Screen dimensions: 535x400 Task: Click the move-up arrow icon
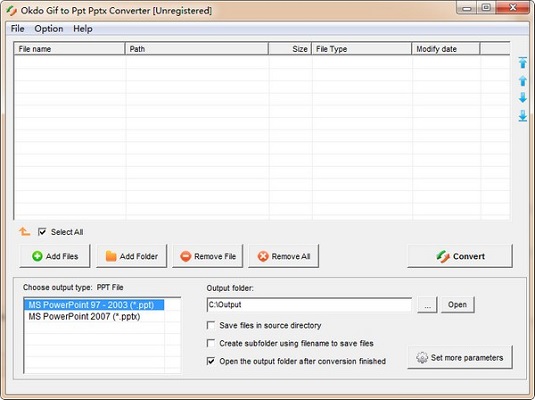coord(522,81)
